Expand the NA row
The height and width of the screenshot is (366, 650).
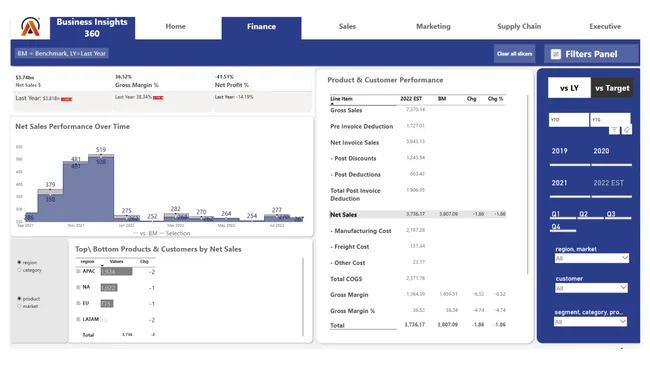(x=78, y=287)
